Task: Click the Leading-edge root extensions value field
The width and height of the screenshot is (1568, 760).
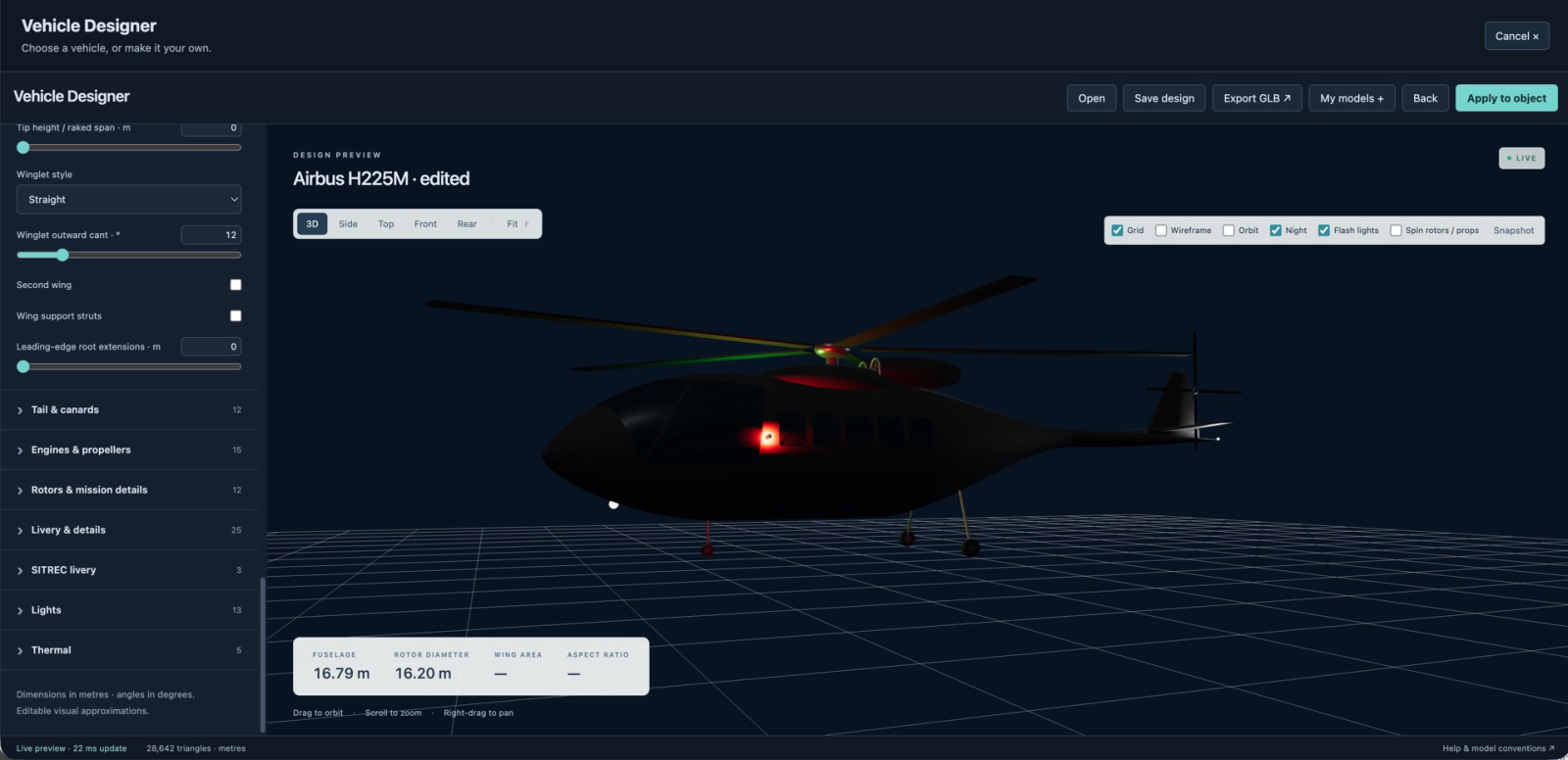Action: coord(211,347)
